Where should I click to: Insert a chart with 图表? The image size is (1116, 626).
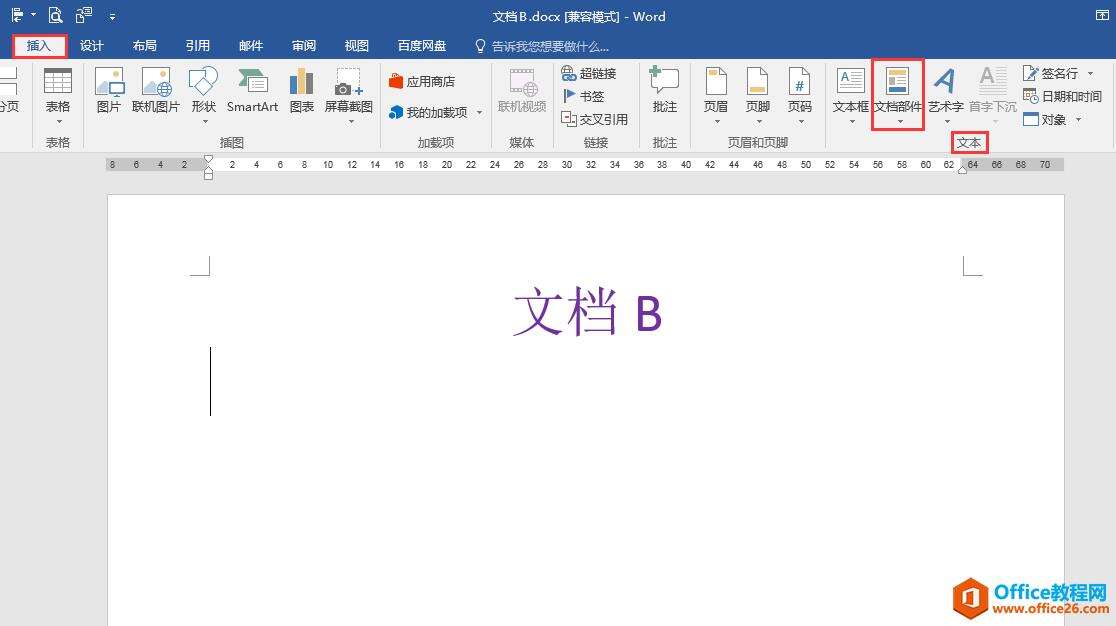click(x=302, y=90)
